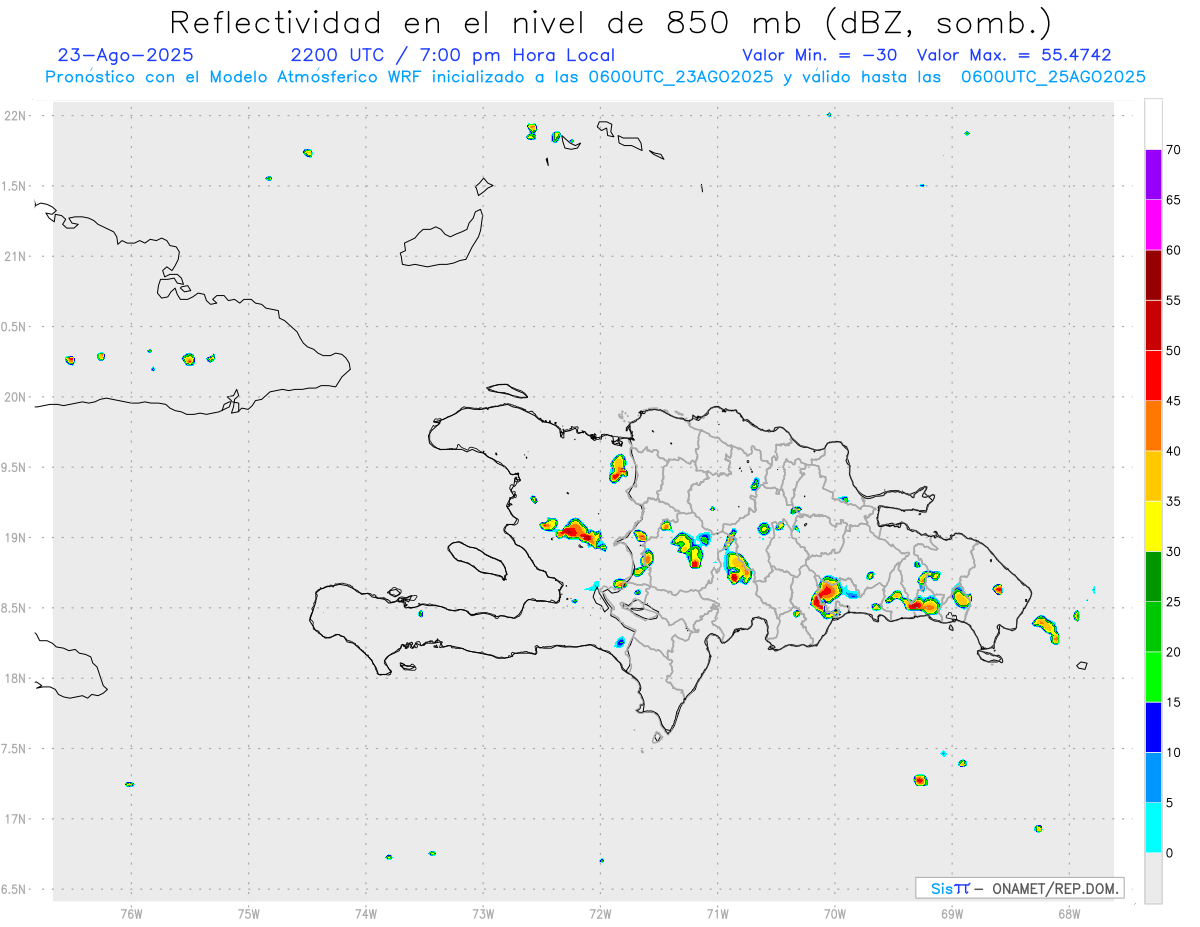Click the '68W' longitude axis label
The image size is (1200, 927).
(x=1069, y=914)
